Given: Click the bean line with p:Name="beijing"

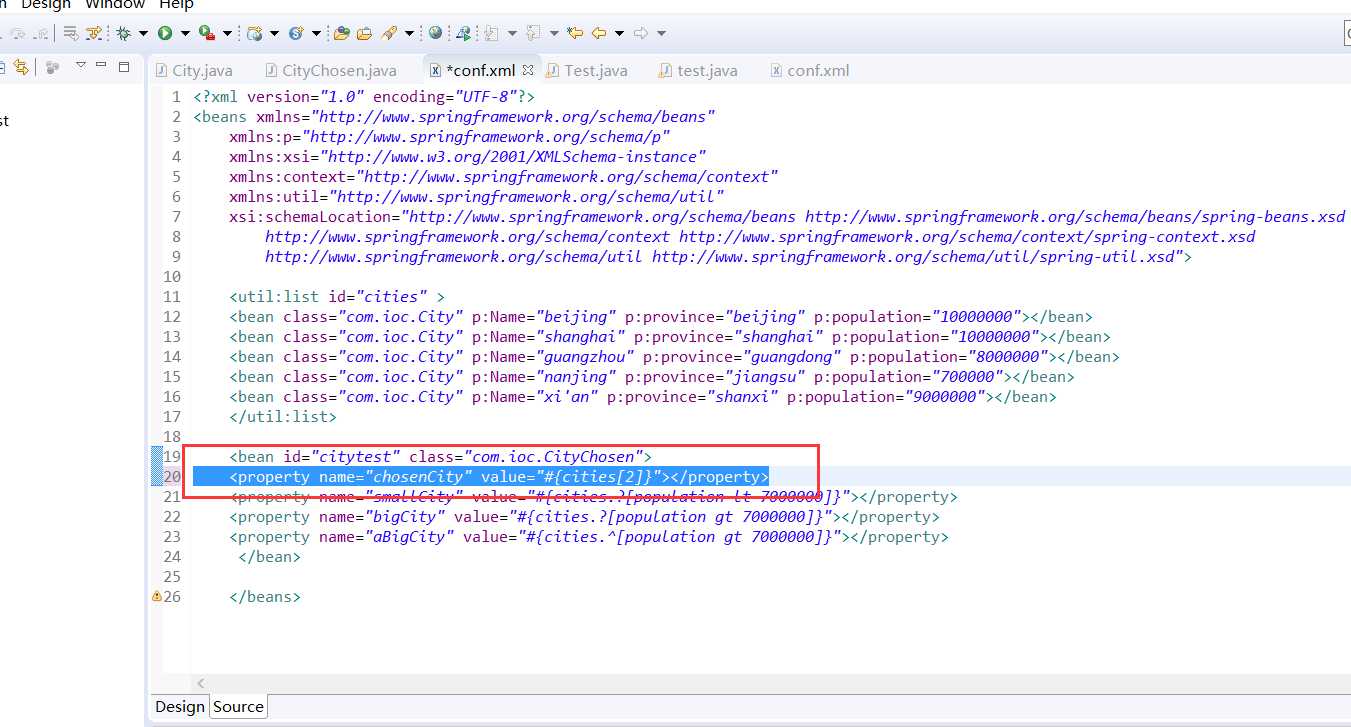Looking at the screenshot, I should point(661,317).
